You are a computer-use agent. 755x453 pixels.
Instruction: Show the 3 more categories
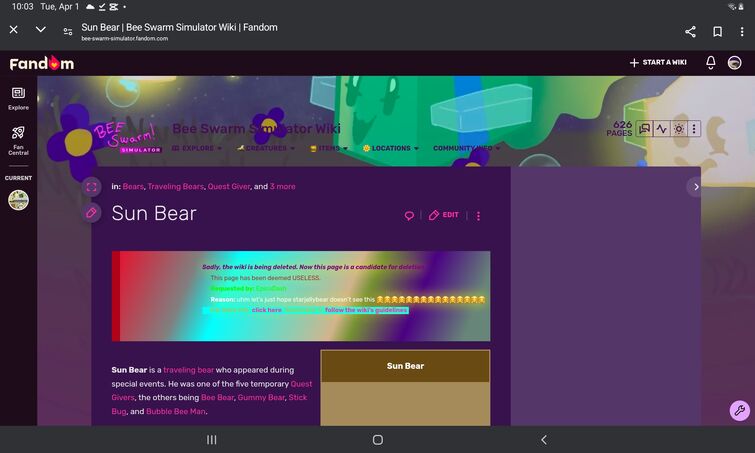283,186
